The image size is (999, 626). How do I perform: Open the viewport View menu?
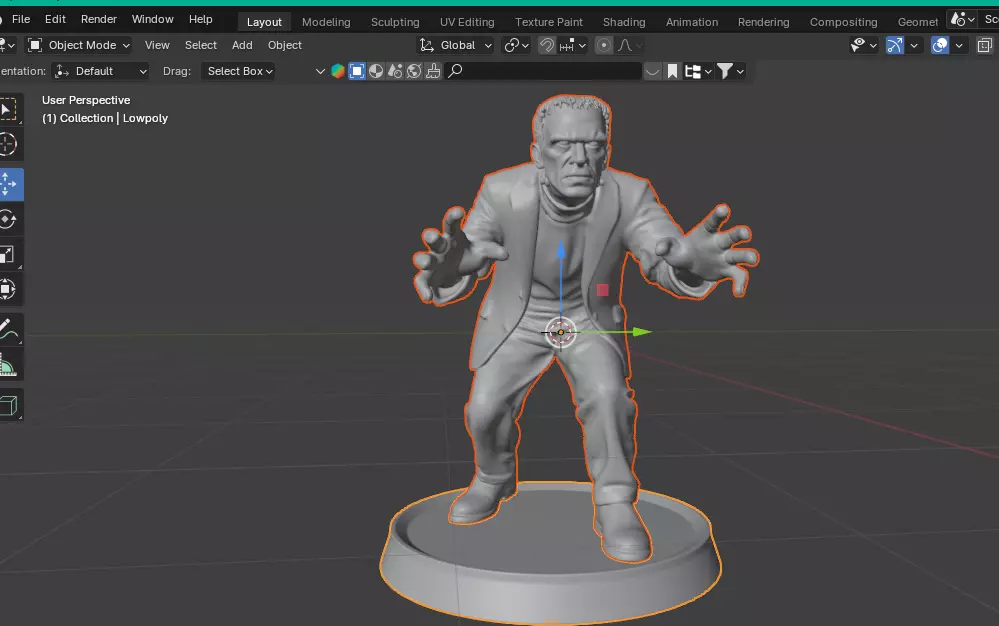[x=157, y=45]
